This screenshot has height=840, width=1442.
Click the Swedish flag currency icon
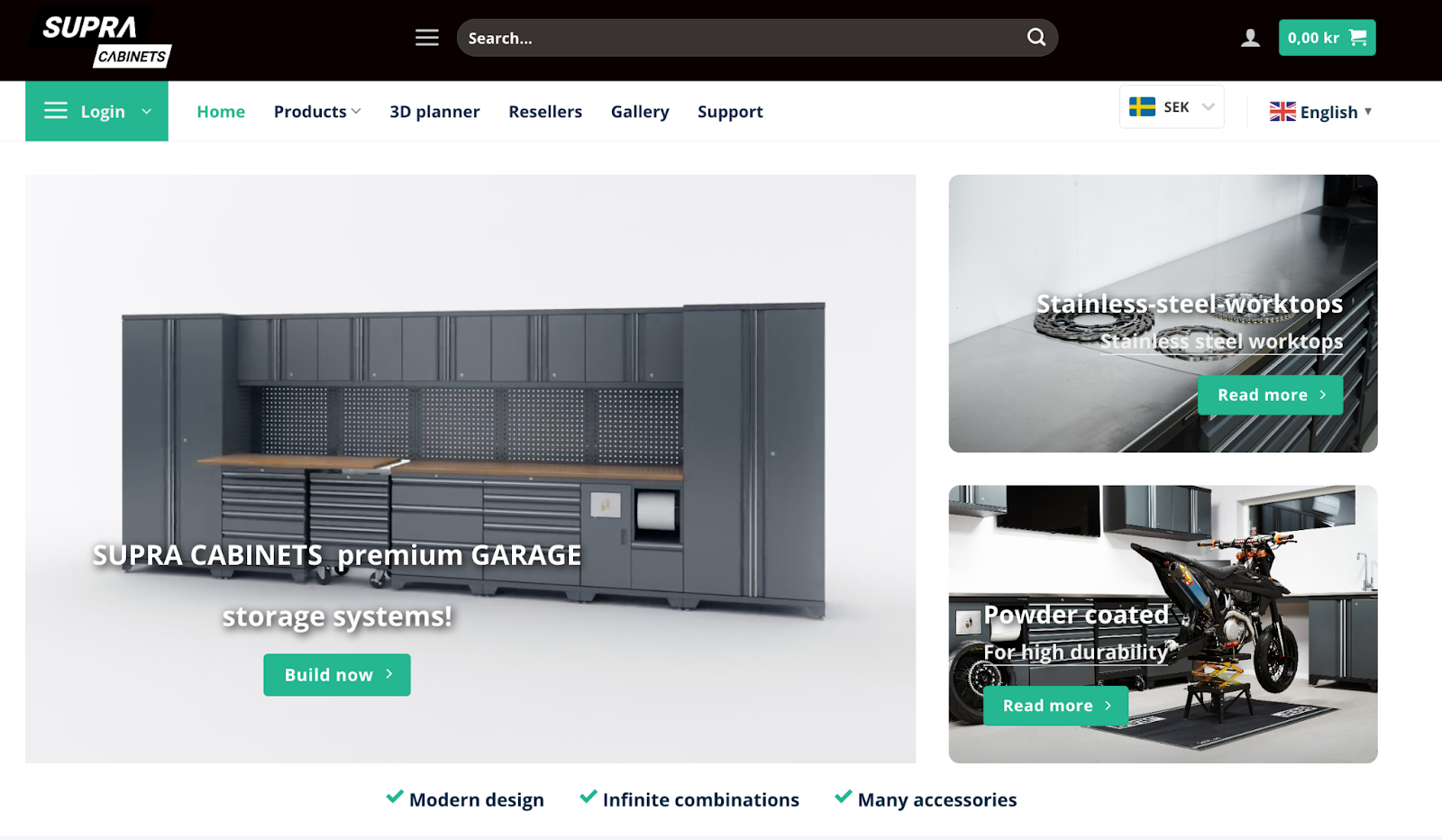pyautogui.click(x=1141, y=105)
